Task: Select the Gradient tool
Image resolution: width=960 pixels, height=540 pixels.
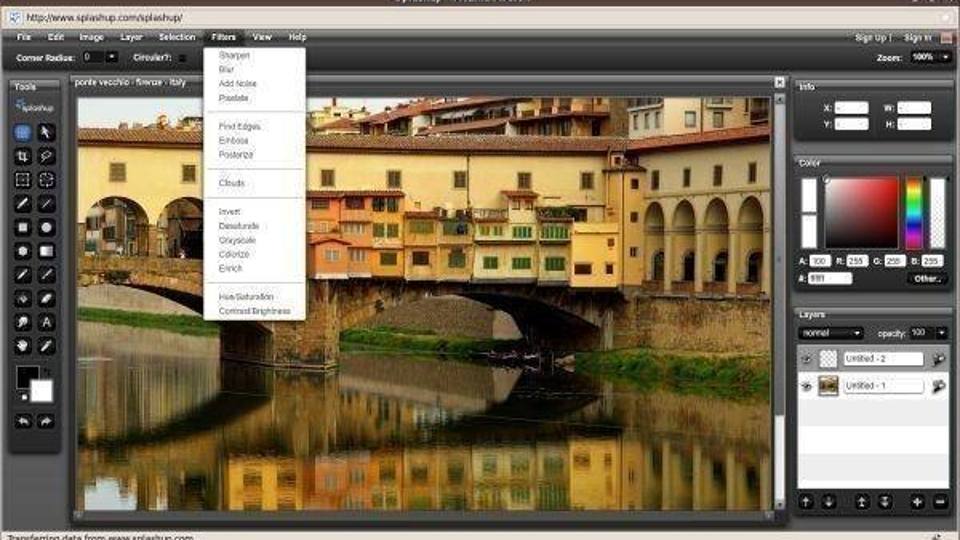Action: [x=46, y=251]
